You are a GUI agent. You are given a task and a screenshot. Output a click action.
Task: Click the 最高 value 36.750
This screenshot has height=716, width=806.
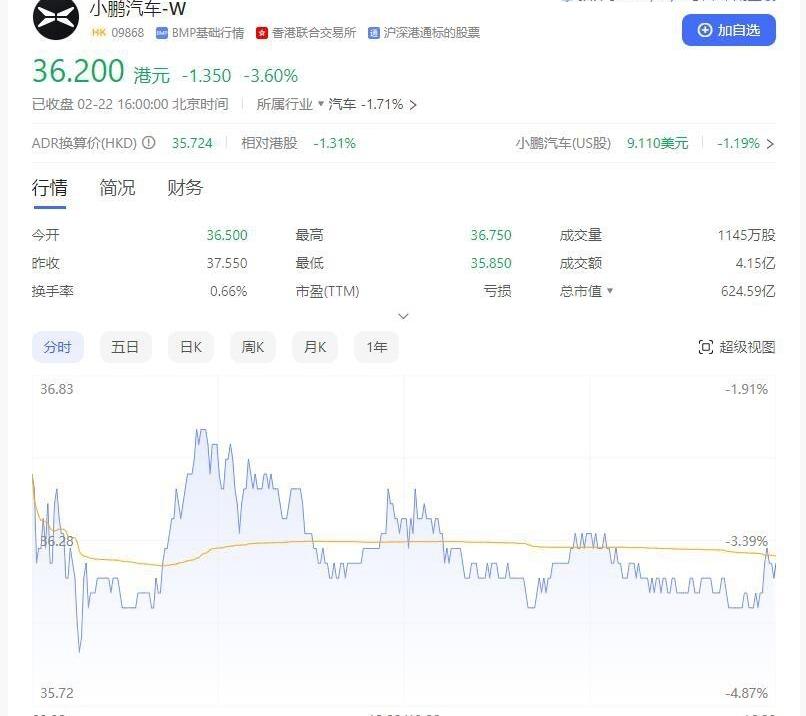pos(491,235)
